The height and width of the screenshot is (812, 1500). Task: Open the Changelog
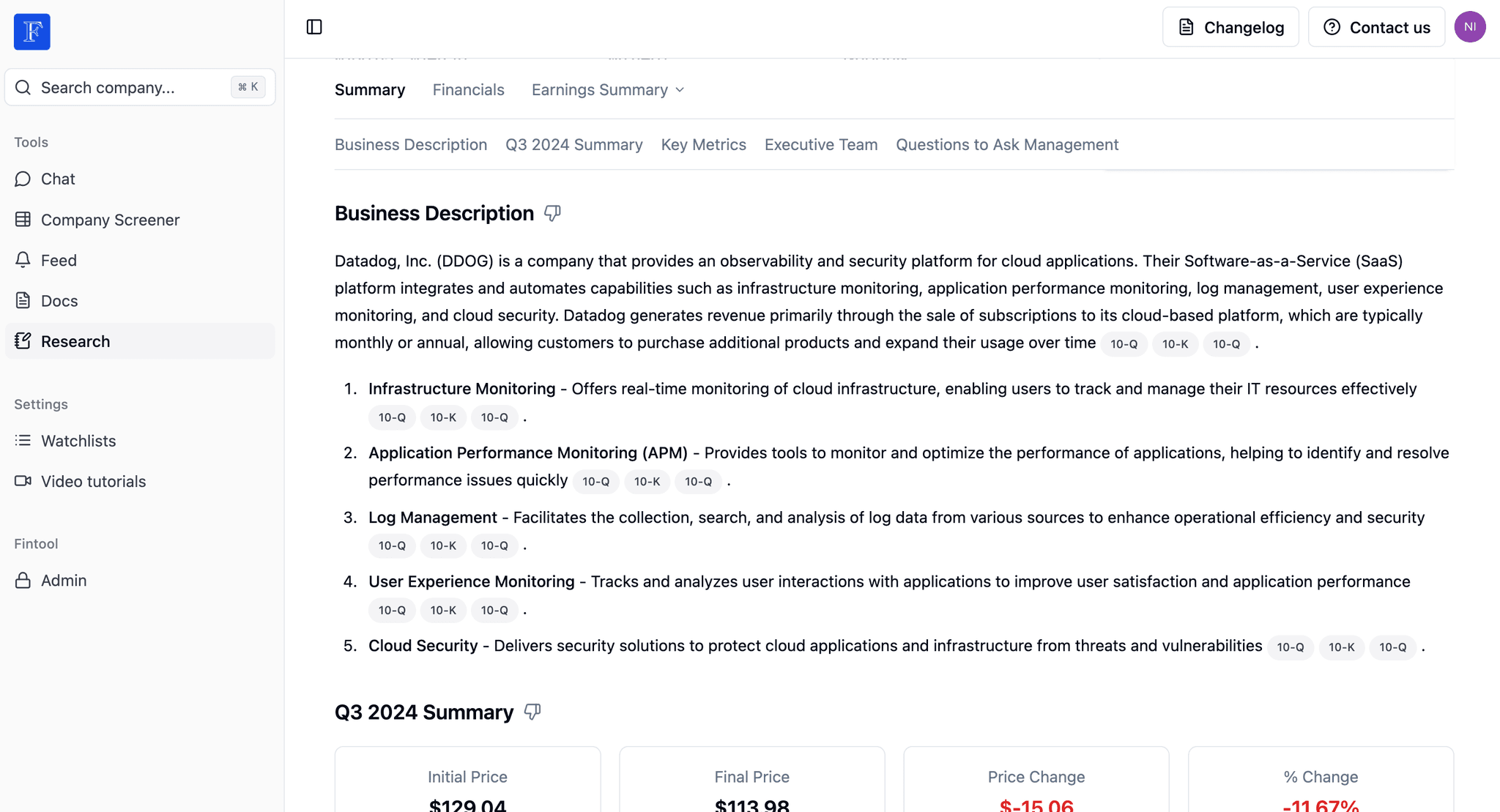tap(1230, 27)
